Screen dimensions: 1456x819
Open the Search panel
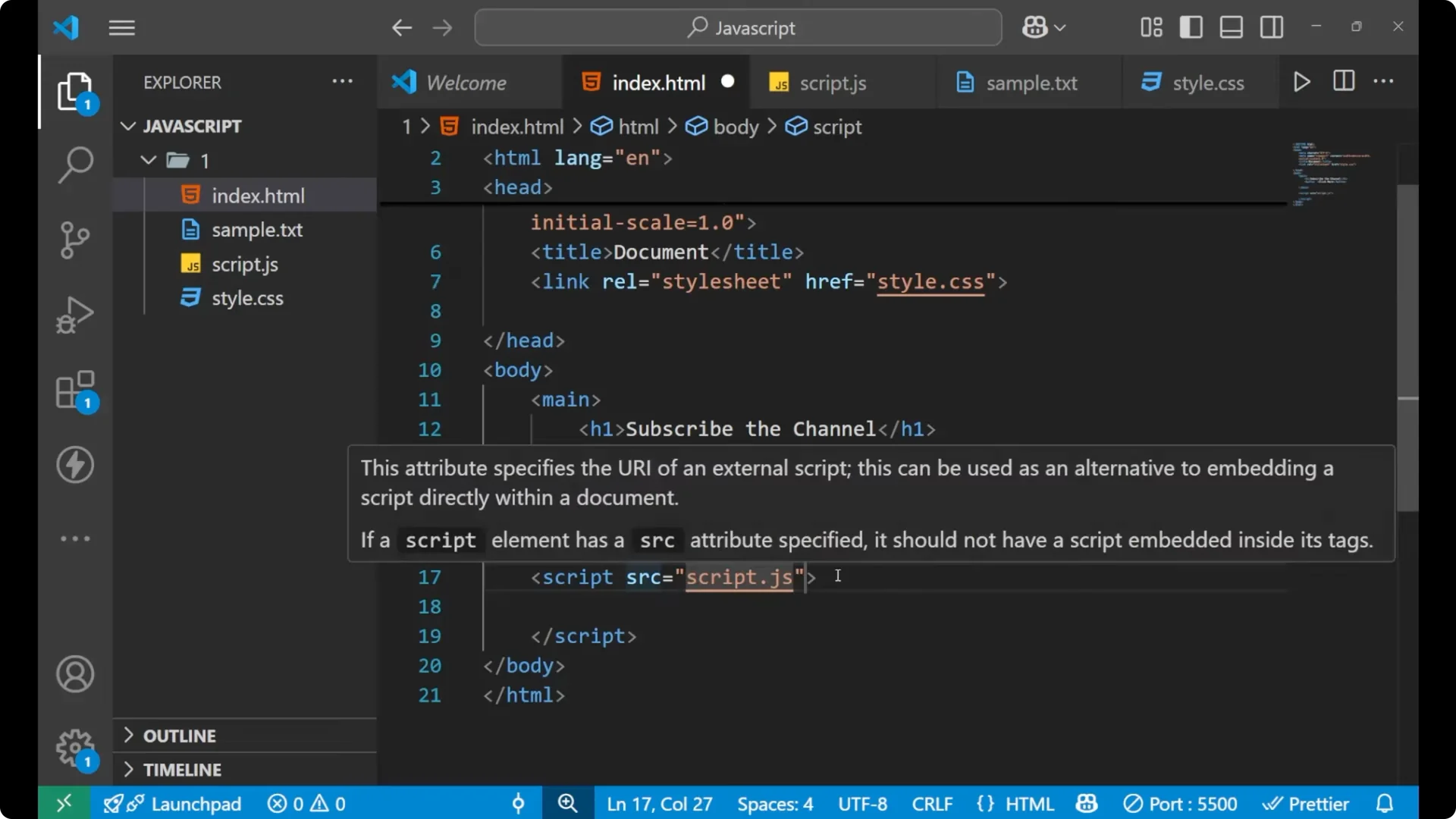click(75, 164)
